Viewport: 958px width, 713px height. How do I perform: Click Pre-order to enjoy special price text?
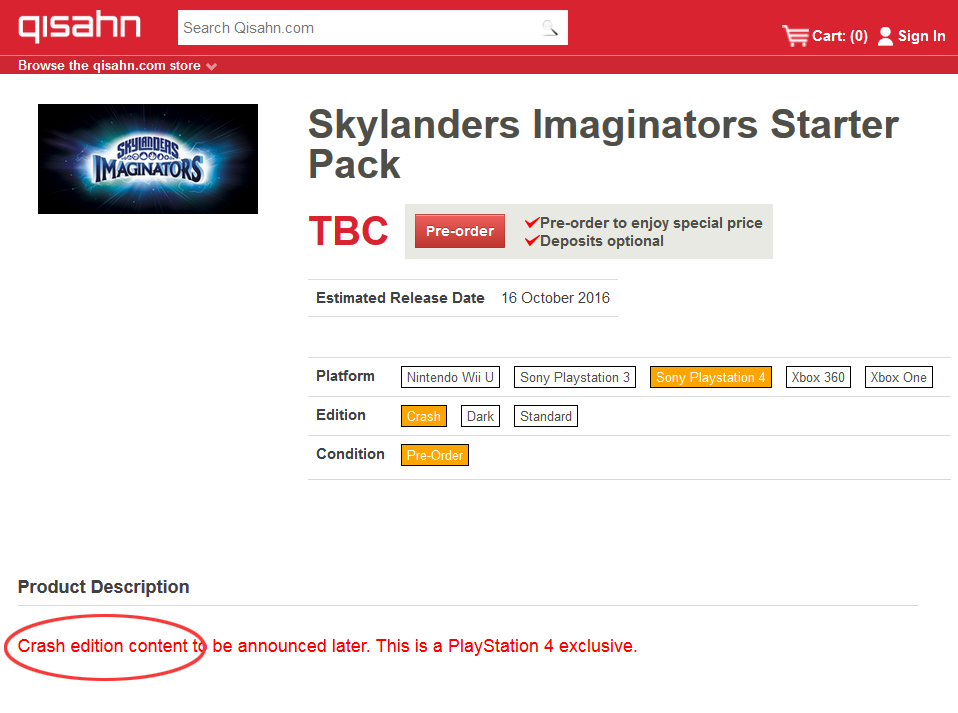coord(651,222)
